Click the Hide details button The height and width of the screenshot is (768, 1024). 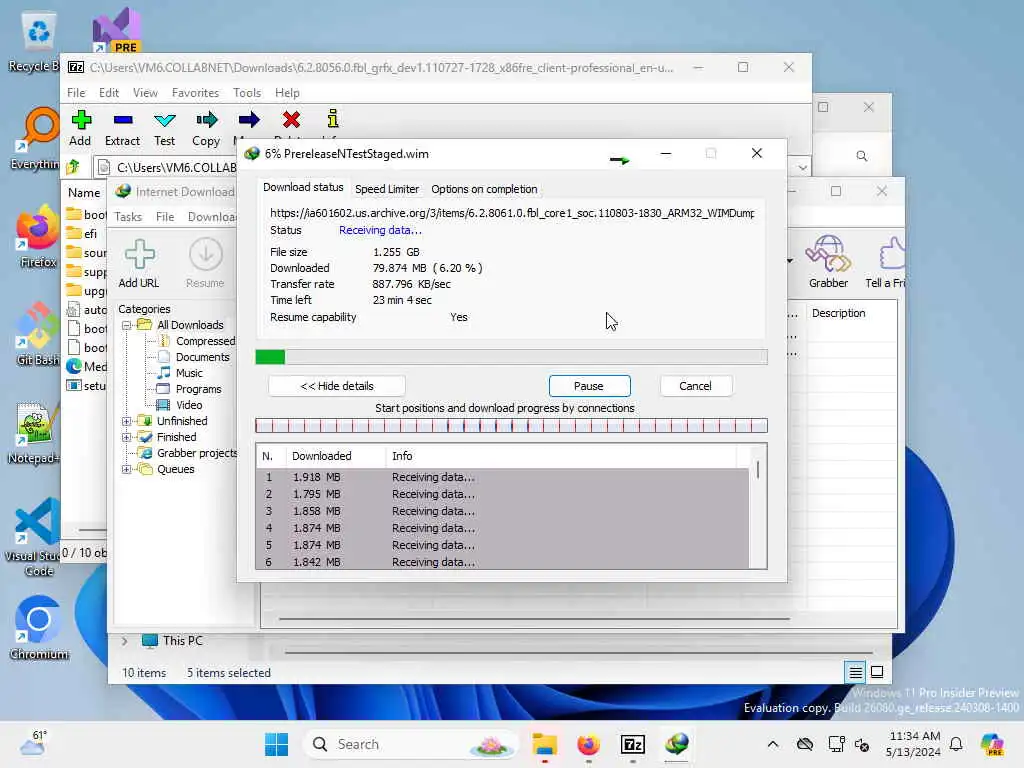337,386
